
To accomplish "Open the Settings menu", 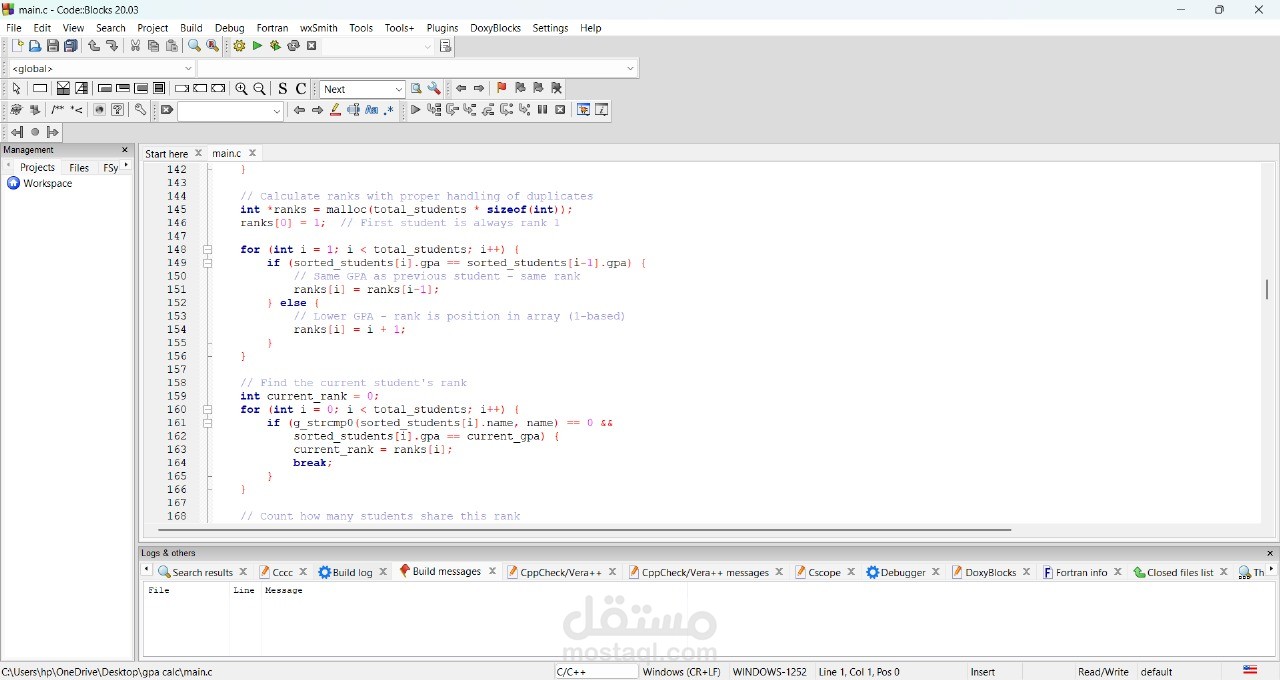I will tap(550, 28).
